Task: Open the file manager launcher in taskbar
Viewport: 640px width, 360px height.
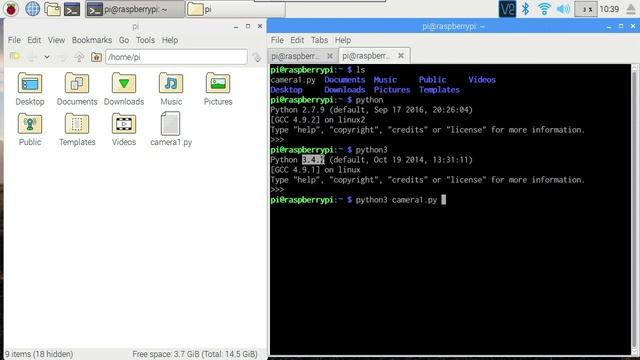Action: (52, 9)
